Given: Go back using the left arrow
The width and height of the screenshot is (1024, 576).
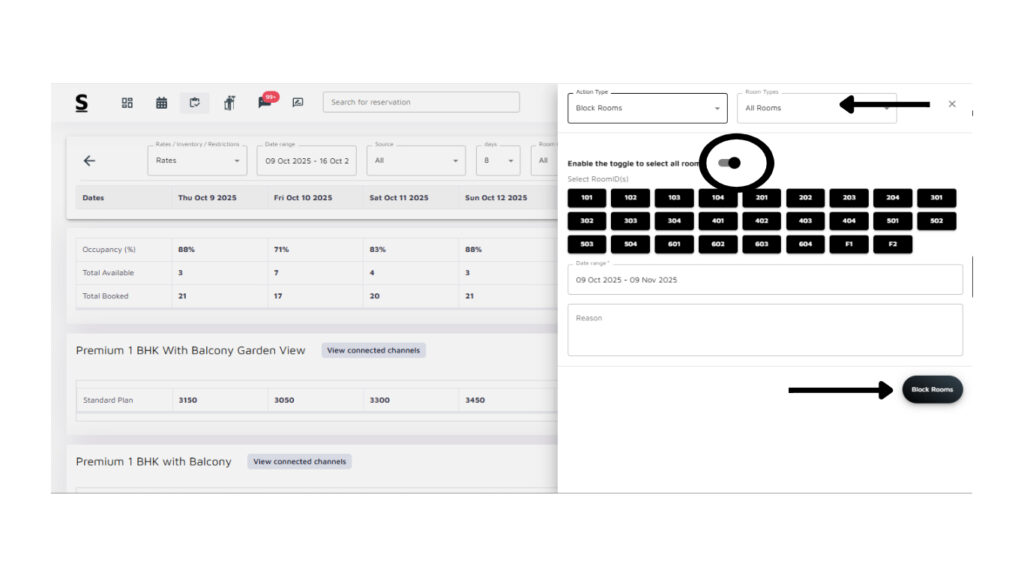Looking at the screenshot, I should coord(89,160).
